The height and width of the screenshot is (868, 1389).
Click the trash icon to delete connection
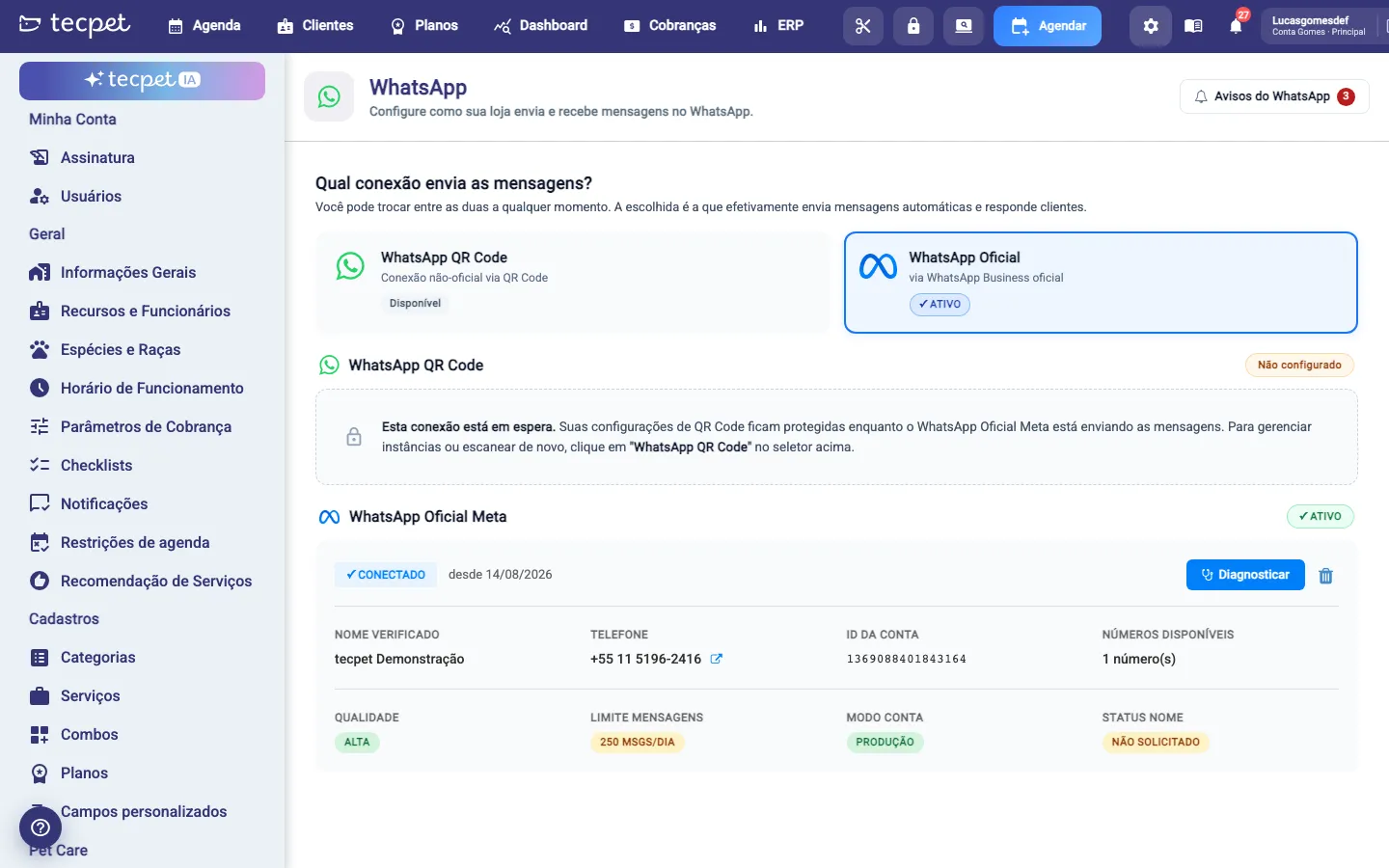pos(1325,576)
